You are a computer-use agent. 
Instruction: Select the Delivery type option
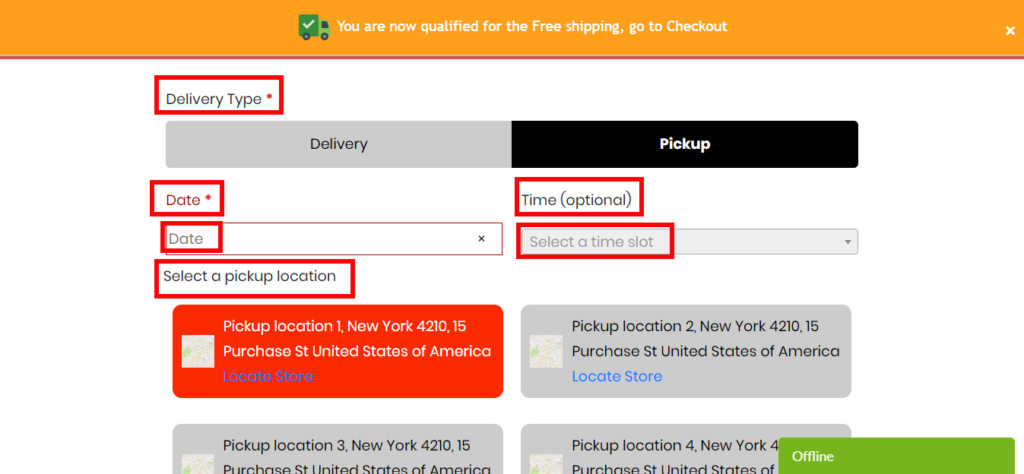tap(338, 144)
